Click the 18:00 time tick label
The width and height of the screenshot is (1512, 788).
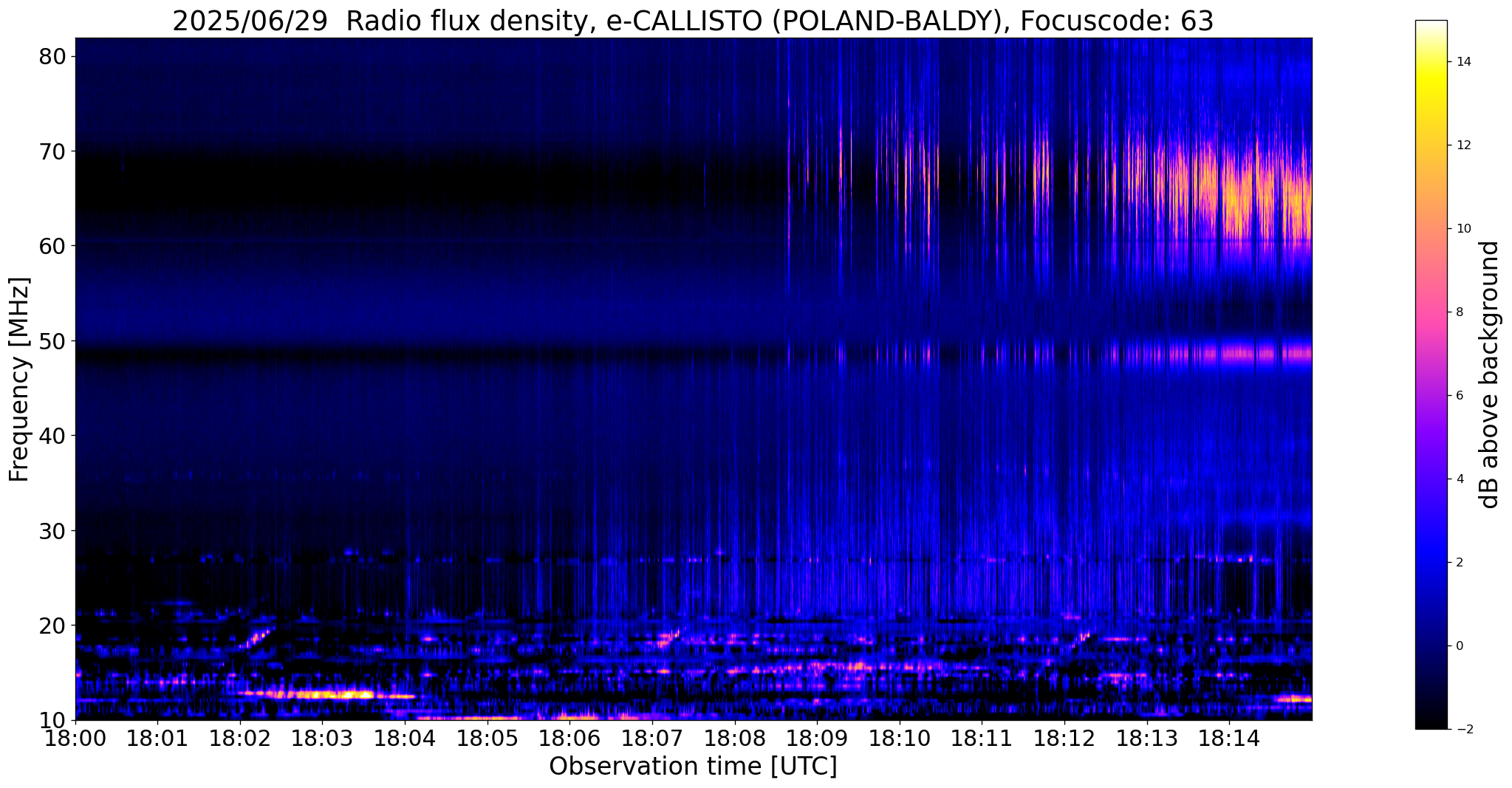(75, 738)
